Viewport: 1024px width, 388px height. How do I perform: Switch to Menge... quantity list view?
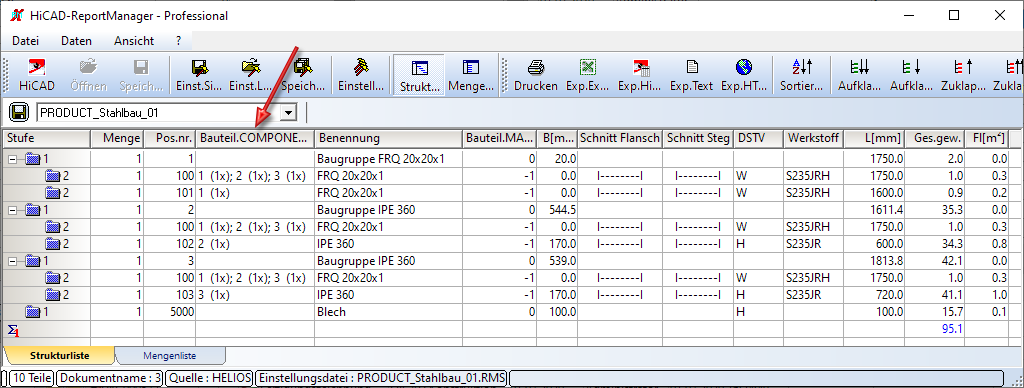[x=471, y=75]
